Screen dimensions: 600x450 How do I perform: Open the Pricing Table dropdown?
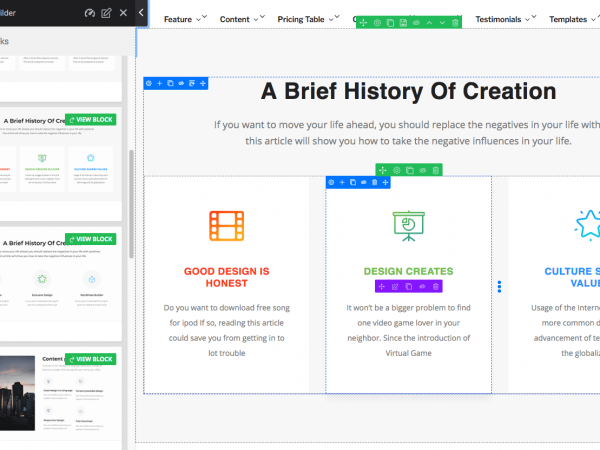[307, 19]
